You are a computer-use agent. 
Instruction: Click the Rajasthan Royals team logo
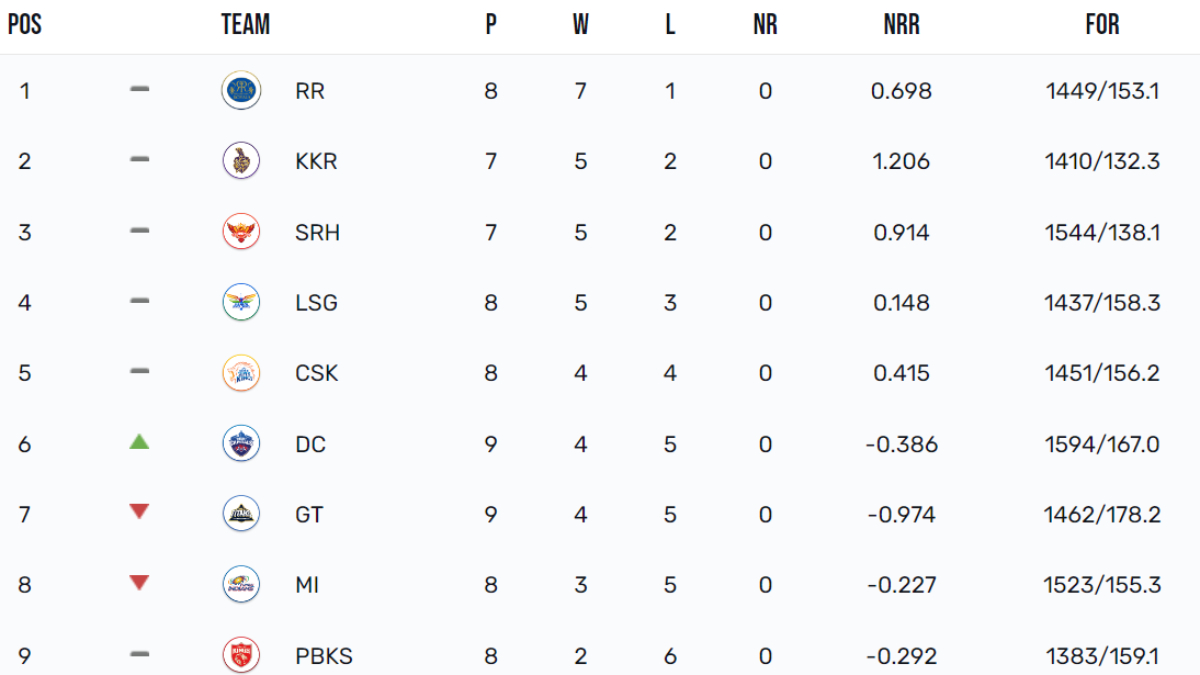[241, 91]
